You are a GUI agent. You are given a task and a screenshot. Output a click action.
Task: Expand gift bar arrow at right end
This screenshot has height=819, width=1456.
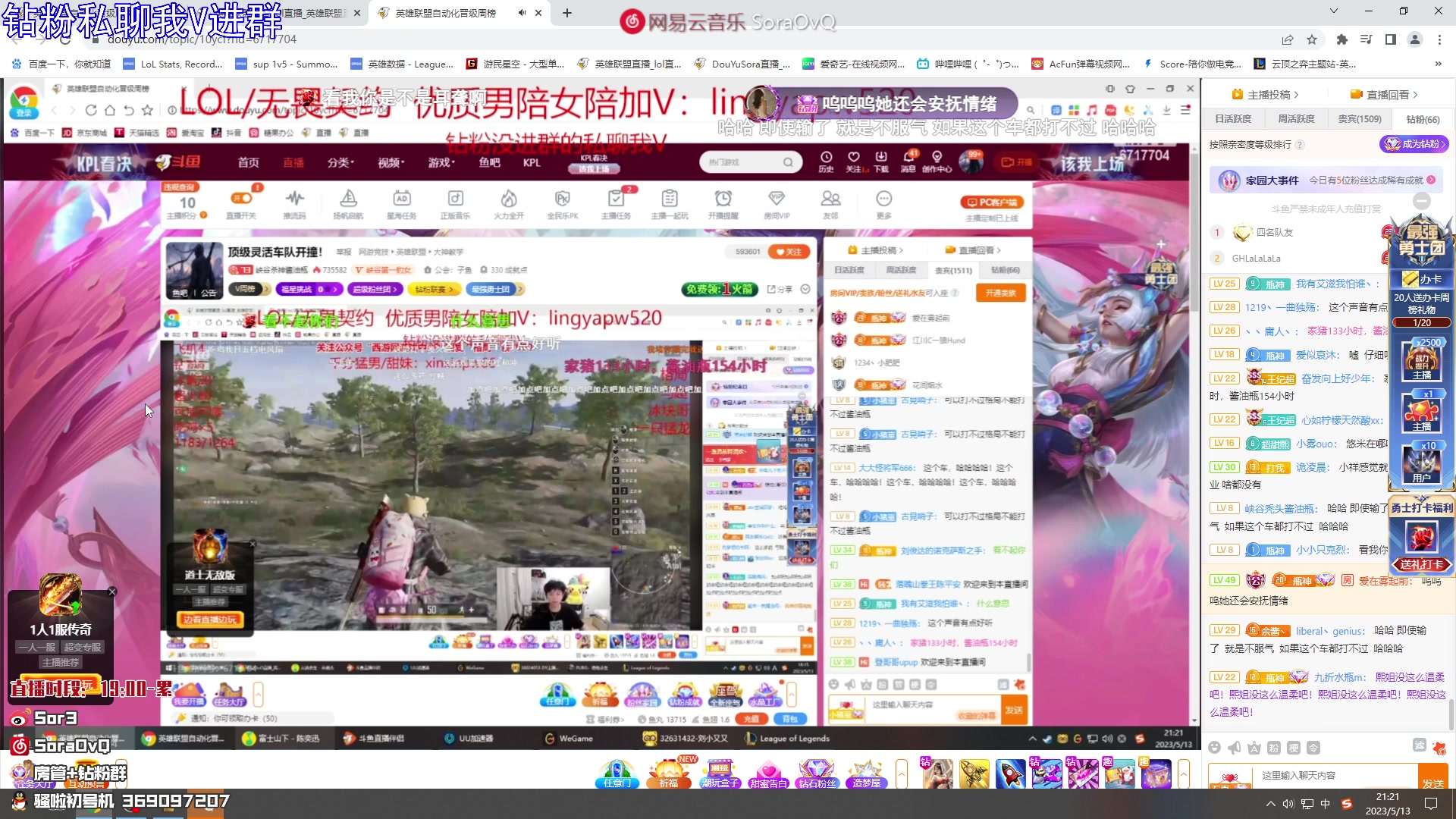1183,773
